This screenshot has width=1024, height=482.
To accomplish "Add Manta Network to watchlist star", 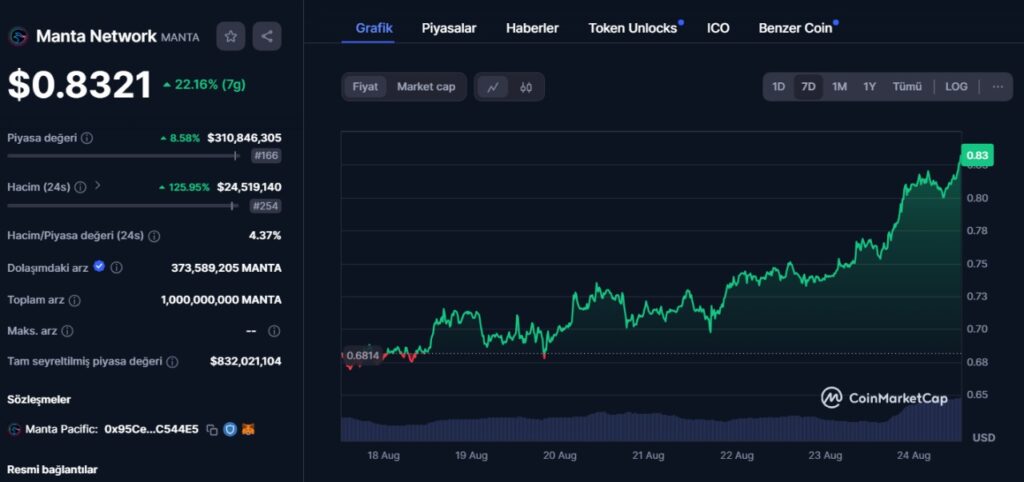I will click(x=231, y=37).
